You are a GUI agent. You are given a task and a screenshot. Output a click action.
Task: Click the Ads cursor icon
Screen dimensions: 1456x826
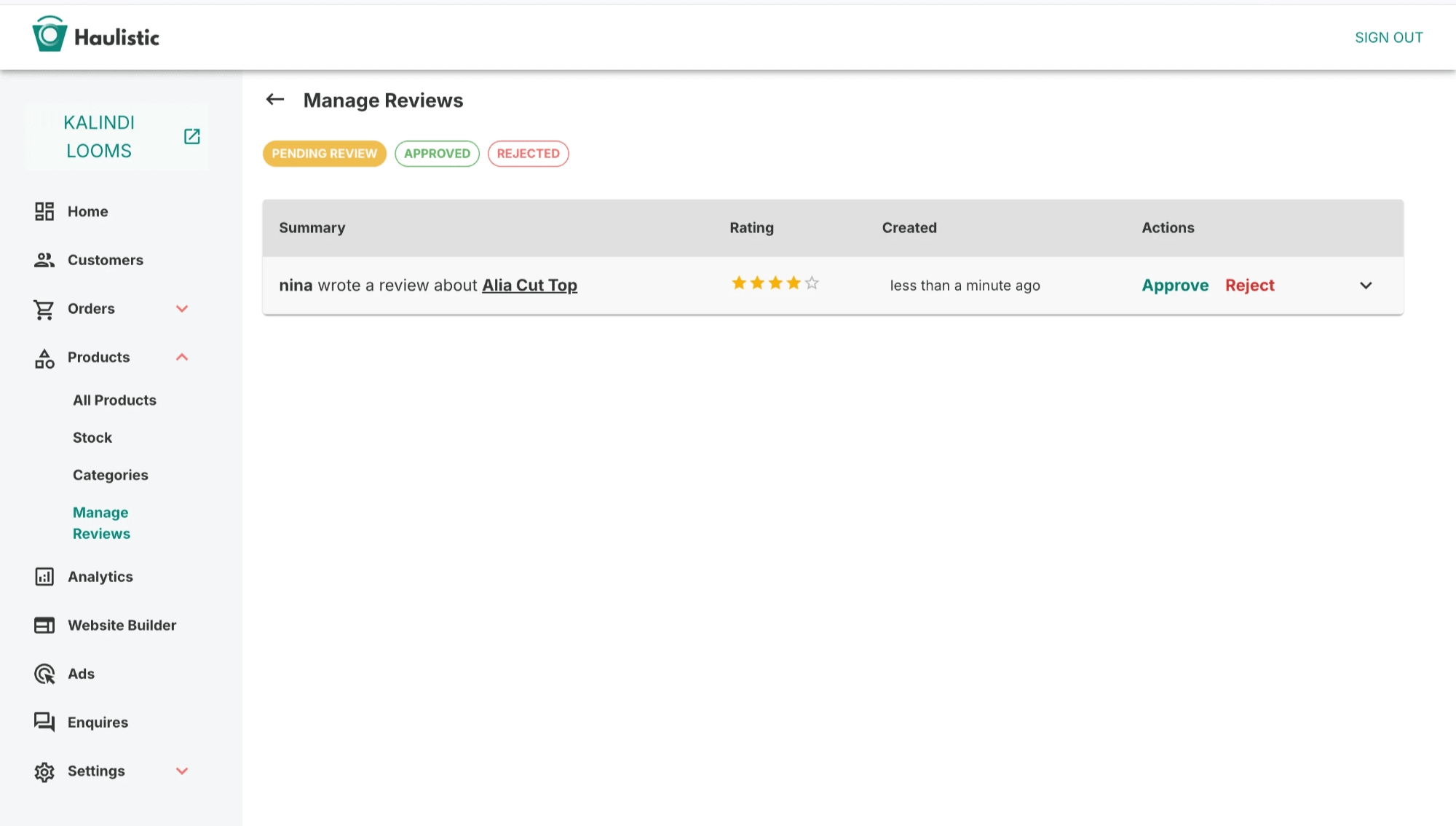point(44,674)
